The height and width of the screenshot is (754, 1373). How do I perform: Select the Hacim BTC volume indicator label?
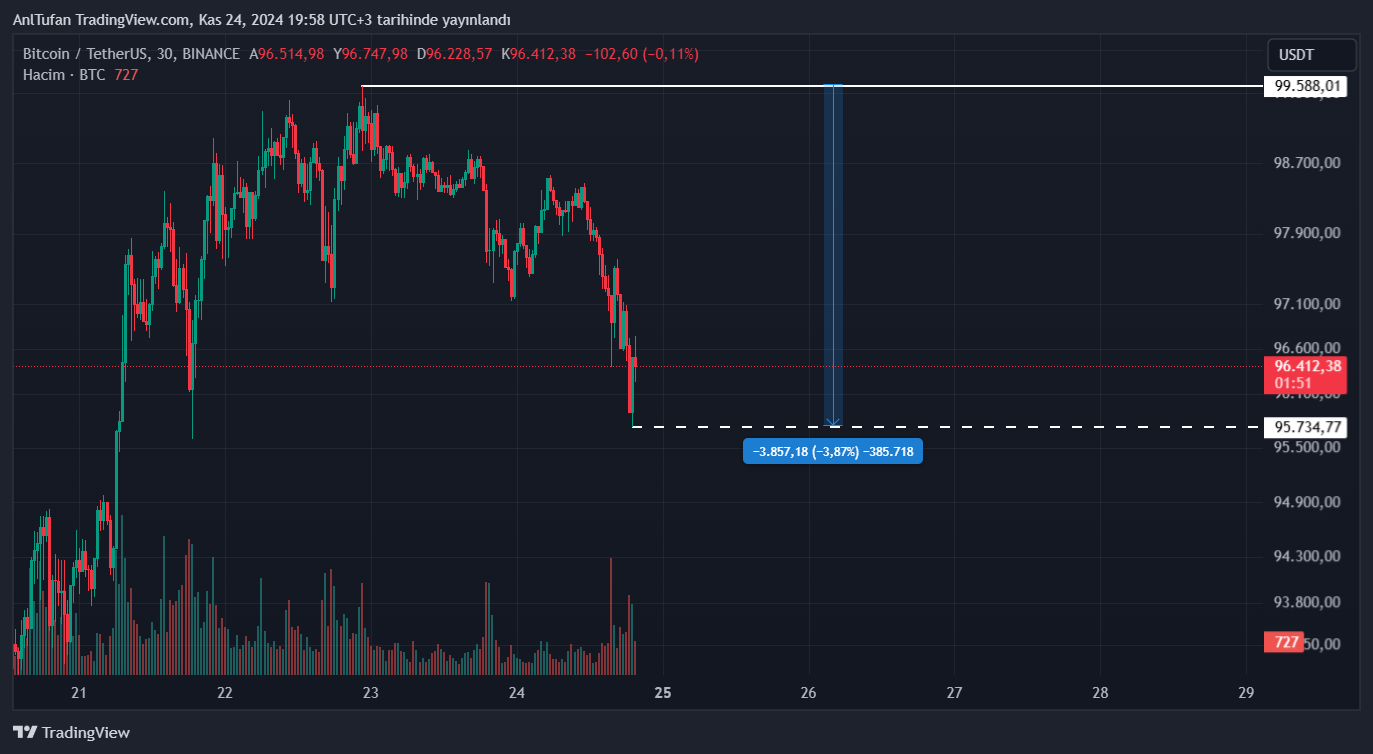65,75
